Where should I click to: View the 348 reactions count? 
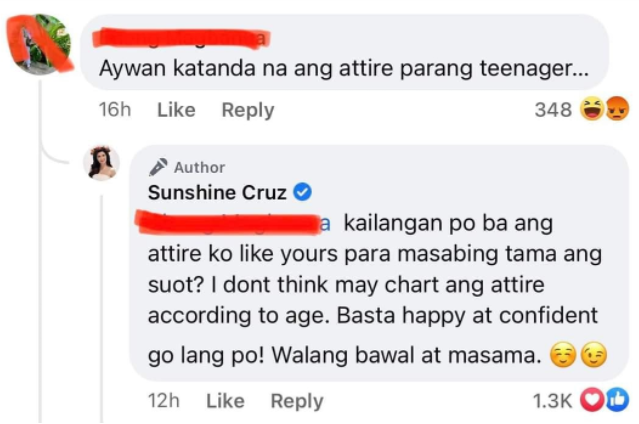click(x=553, y=110)
